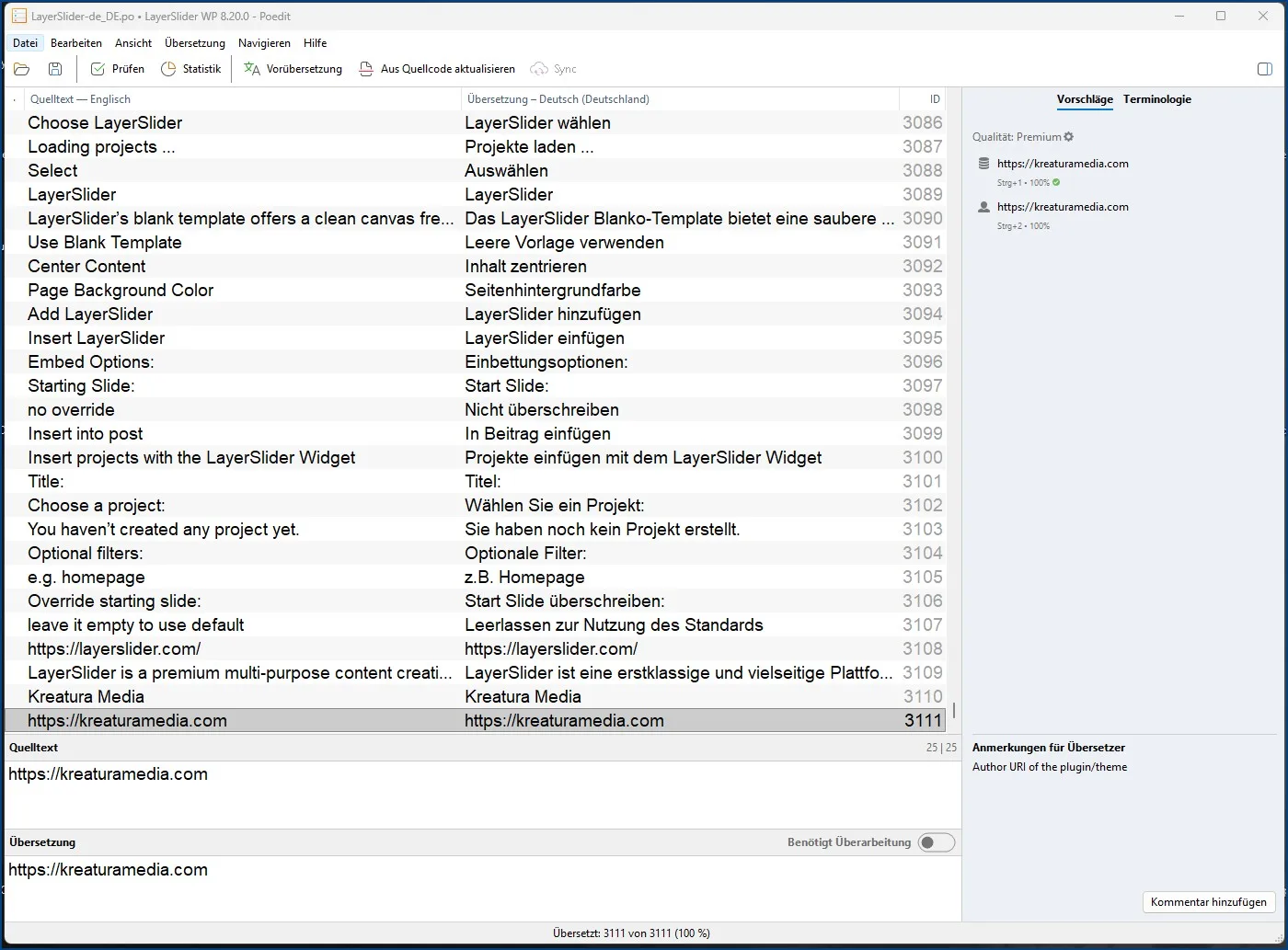The image size is (1288, 950).
Task: Switch to the Vorschläge tab
Action: 1085,99
